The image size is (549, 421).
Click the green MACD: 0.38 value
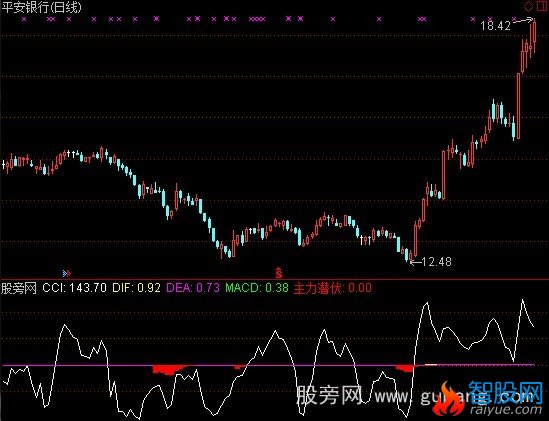257,288
